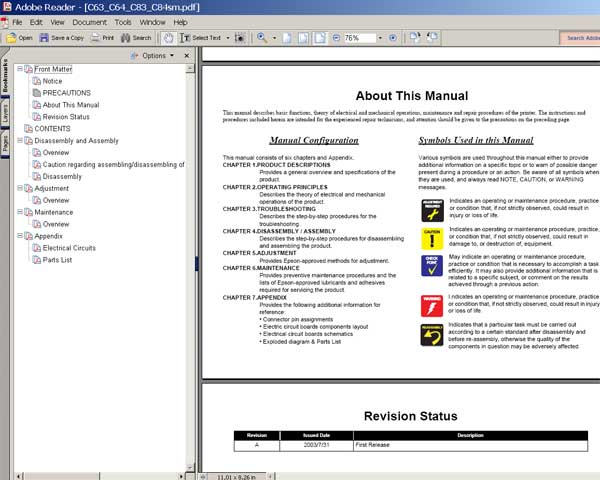This screenshot has width=600, height=480.
Task: Go to the Disassembly bookmark
Action: [62, 176]
